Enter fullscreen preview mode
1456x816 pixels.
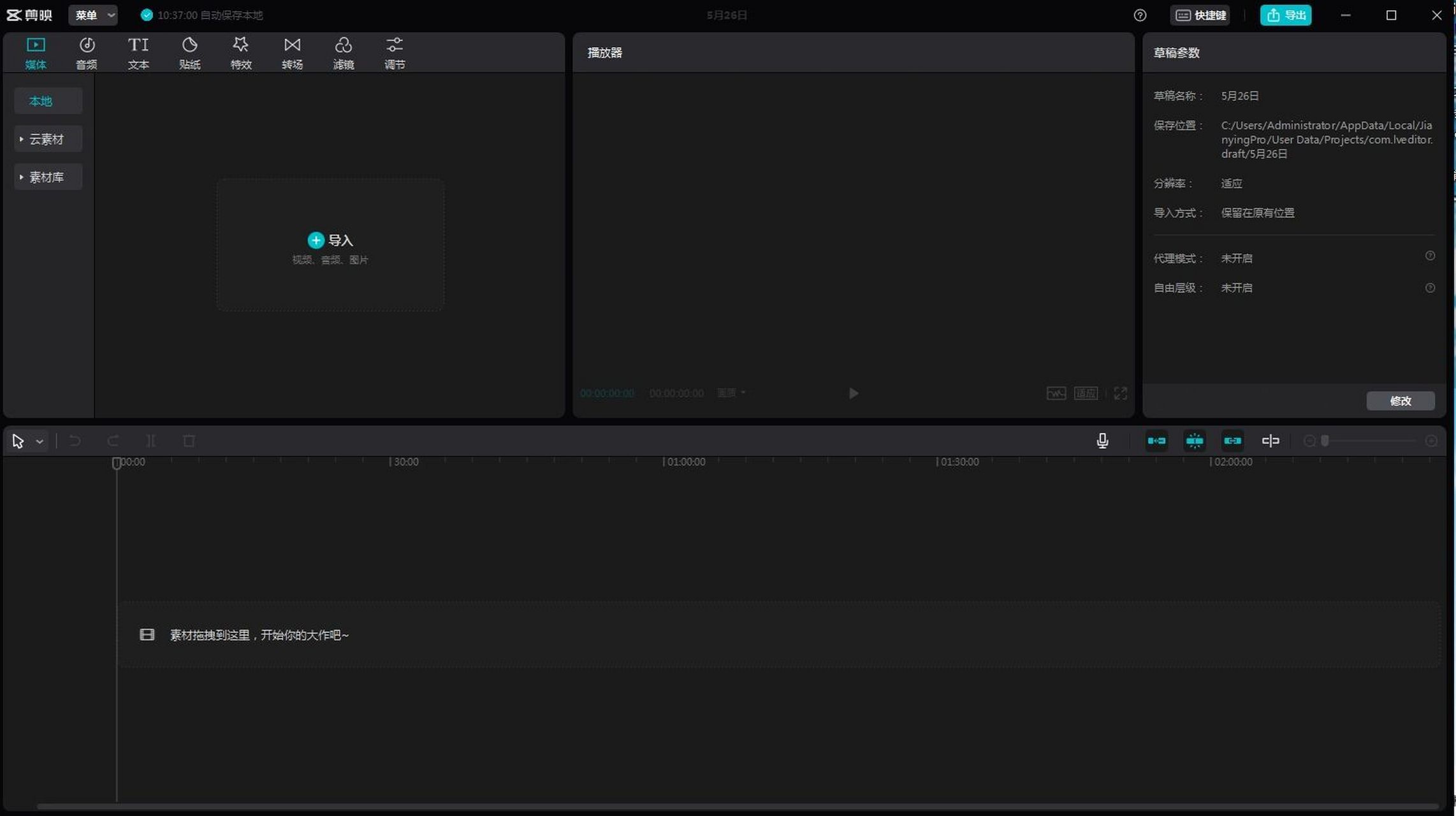click(1120, 393)
